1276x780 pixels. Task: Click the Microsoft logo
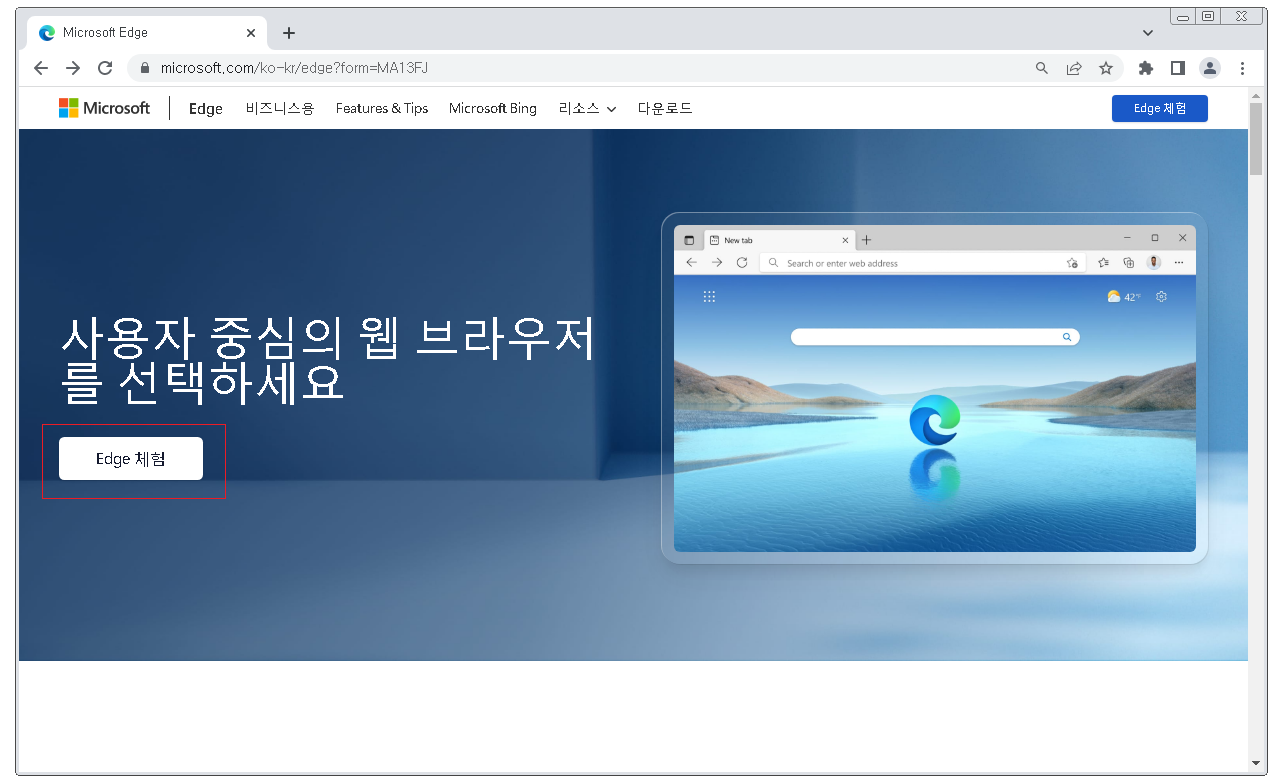[x=104, y=108]
